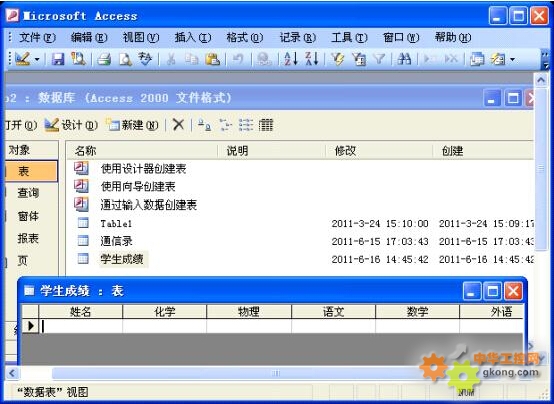Sort descending with the Z-A icon

tap(312, 59)
